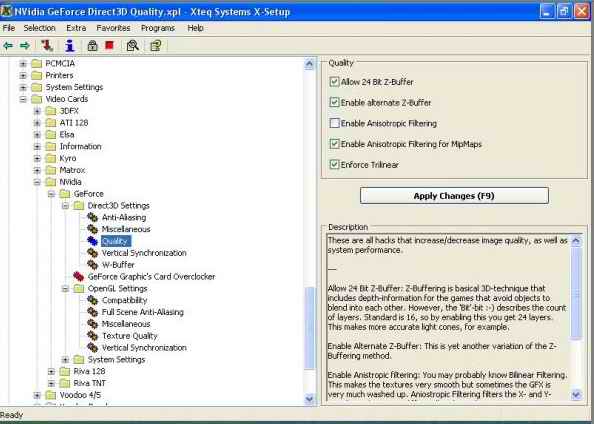The width and height of the screenshot is (594, 424).
Task: Click the clipboard options toolbar icon
Action: click(156, 45)
